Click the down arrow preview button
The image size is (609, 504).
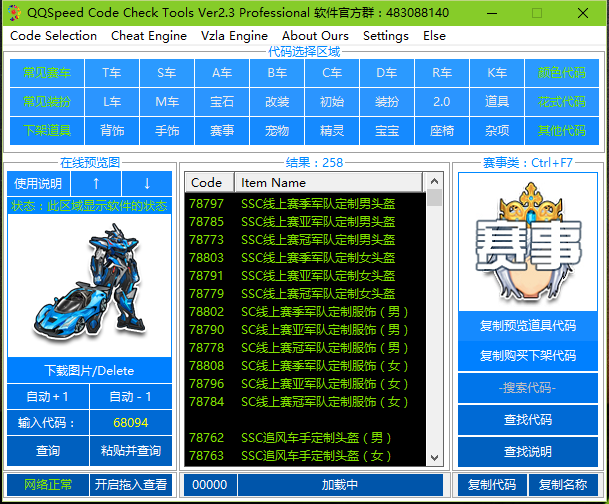147,183
